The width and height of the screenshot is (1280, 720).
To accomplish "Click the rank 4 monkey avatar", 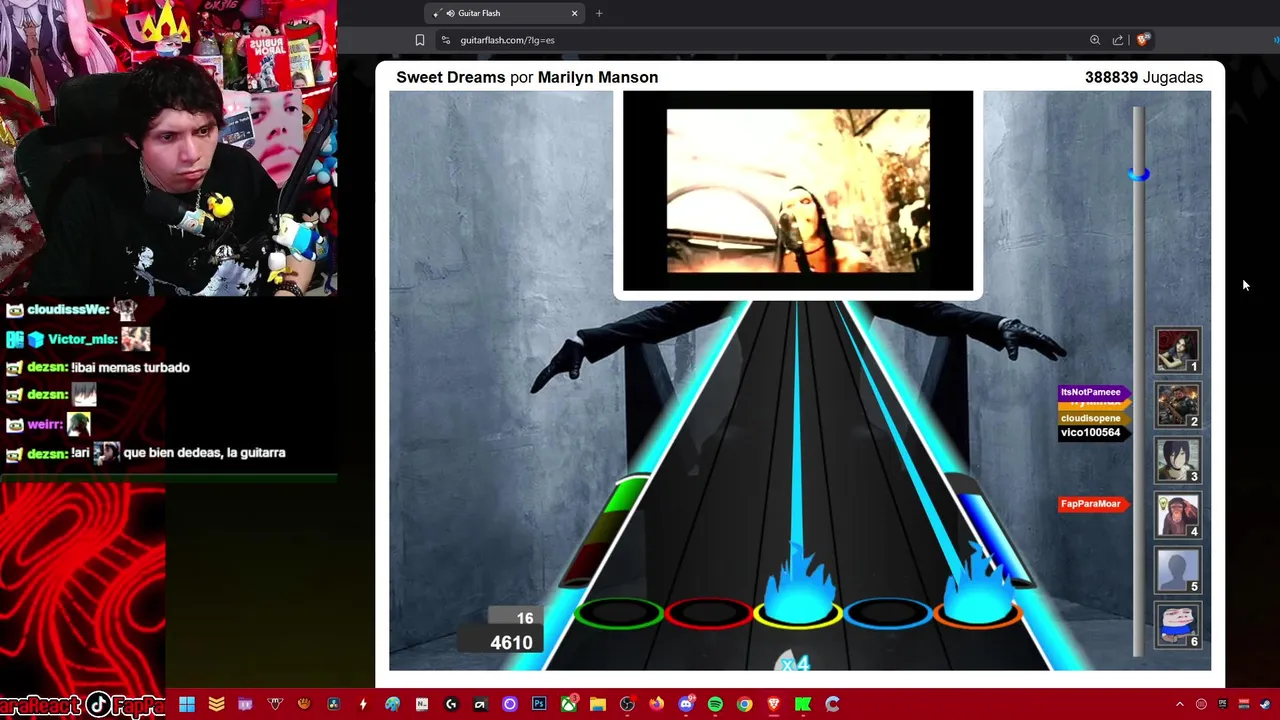I will click(1177, 515).
